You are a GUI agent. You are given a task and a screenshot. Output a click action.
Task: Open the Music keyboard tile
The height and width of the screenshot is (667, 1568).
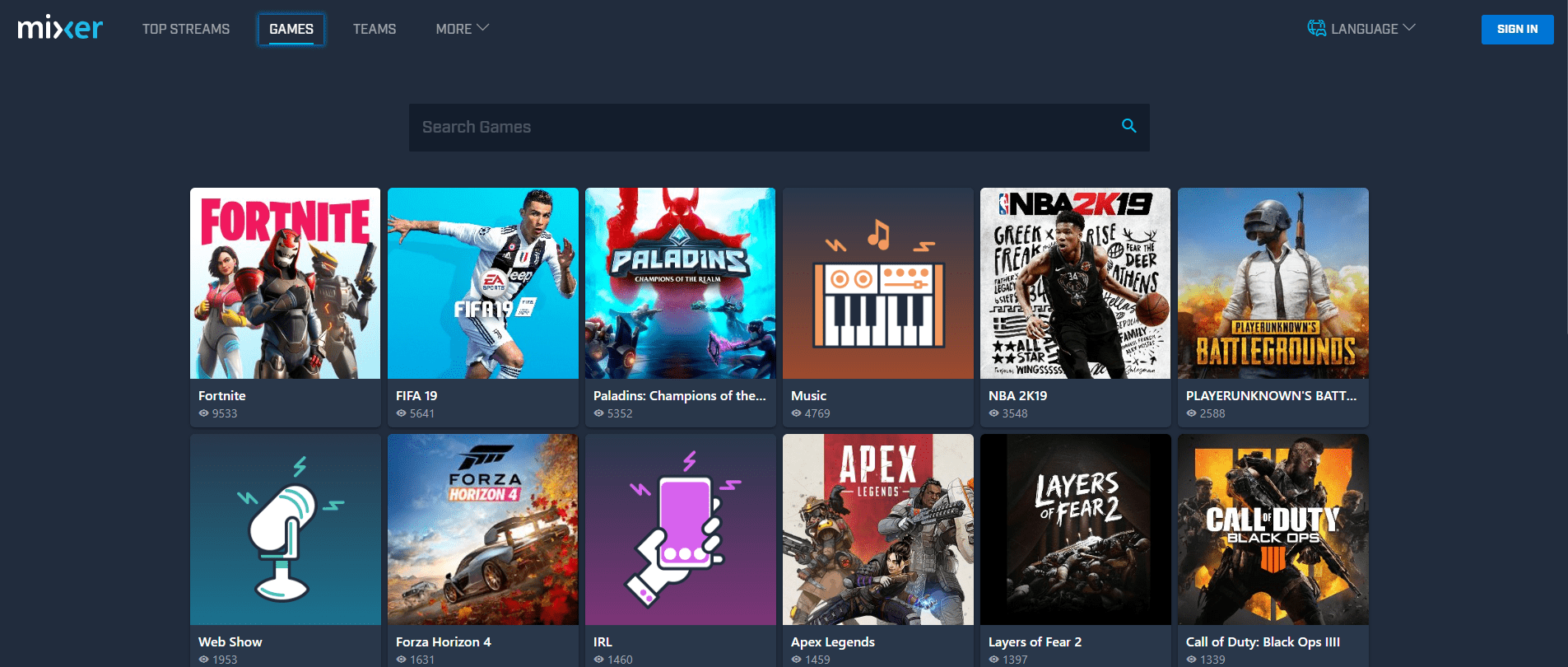click(x=878, y=283)
